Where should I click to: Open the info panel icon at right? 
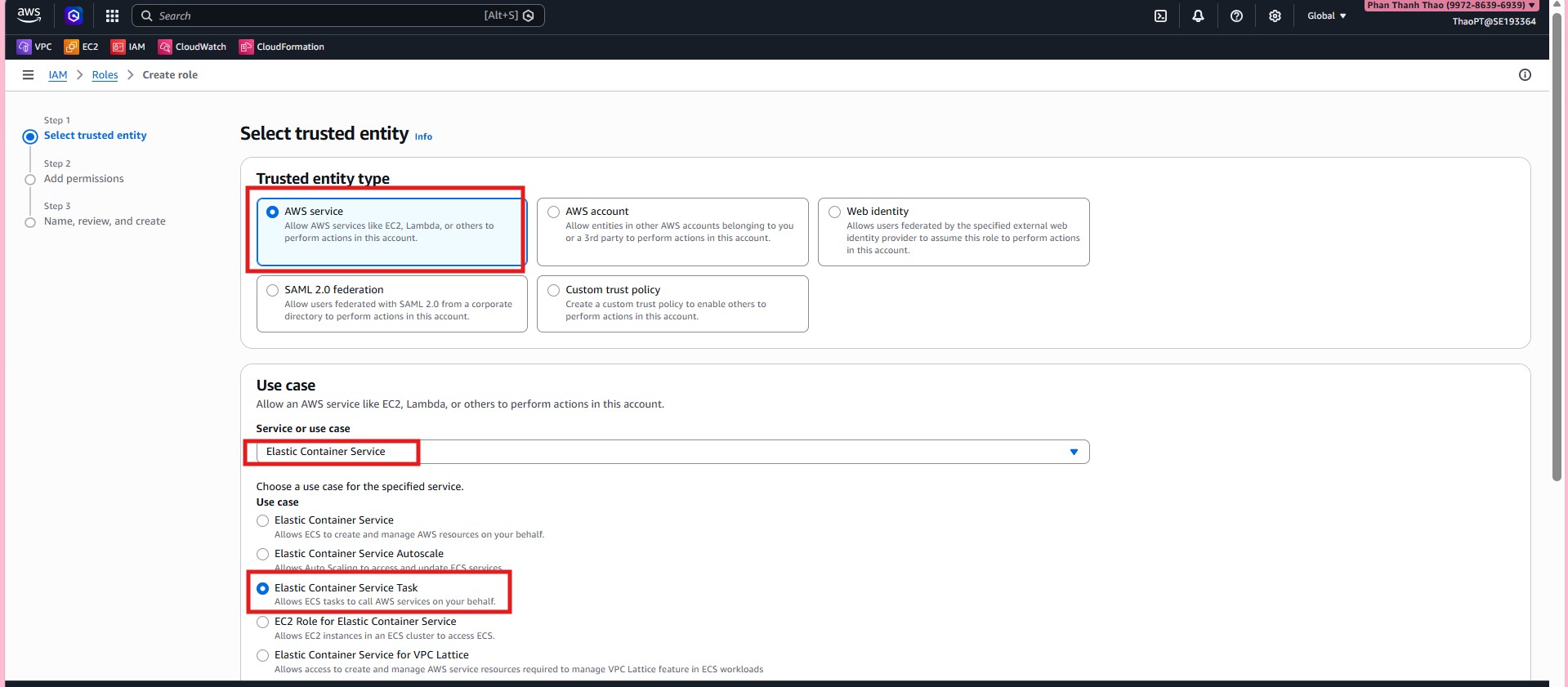click(1525, 75)
